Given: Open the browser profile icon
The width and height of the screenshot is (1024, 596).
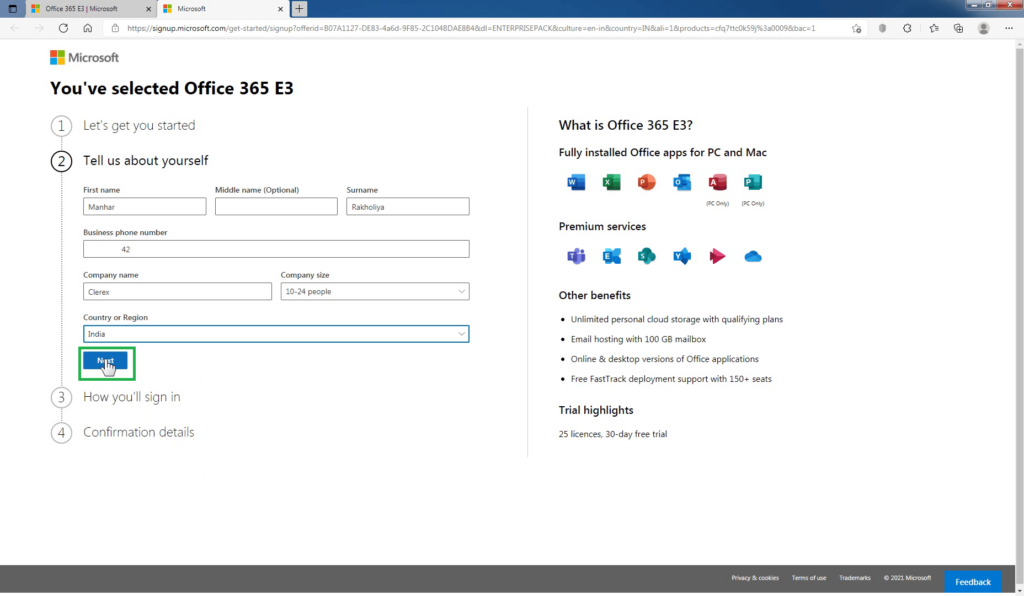Looking at the screenshot, I should 984,28.
